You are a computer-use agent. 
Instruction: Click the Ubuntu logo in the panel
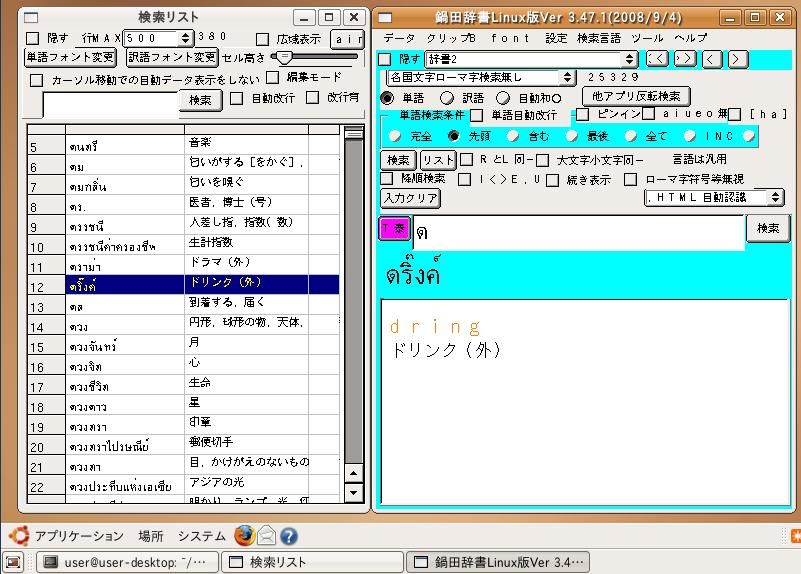[19, 536]
